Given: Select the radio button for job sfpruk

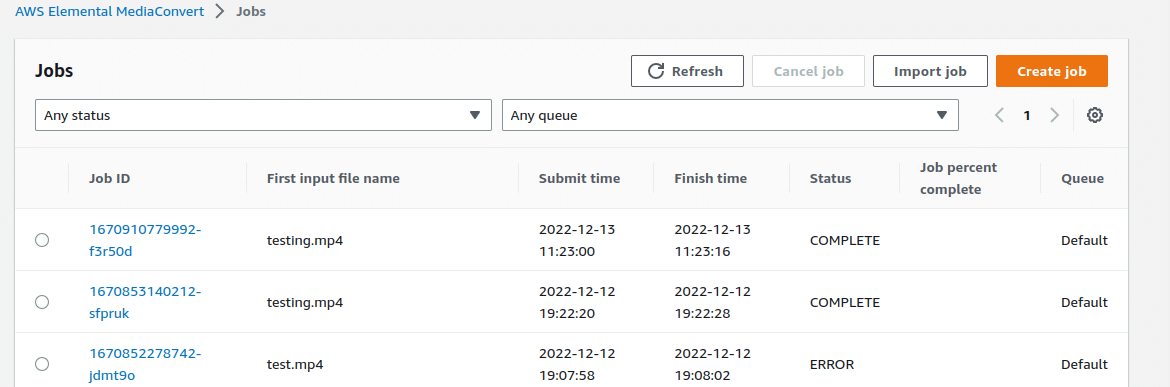Looking at the screenshot, I should [x=43, y=302].
